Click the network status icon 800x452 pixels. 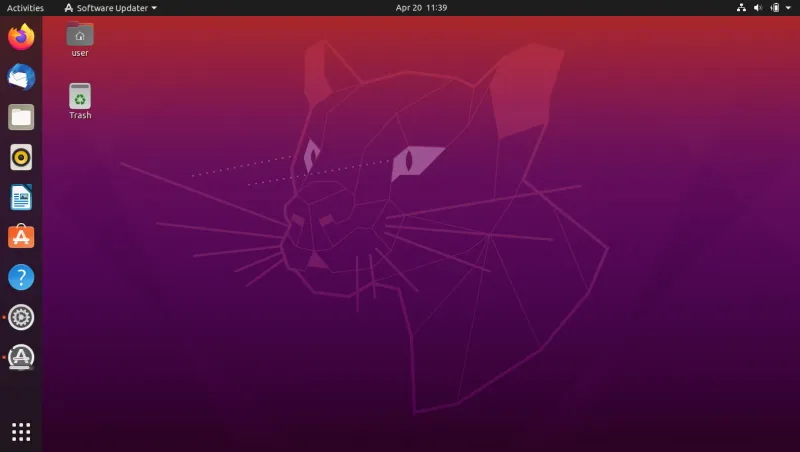click(741, 8)
